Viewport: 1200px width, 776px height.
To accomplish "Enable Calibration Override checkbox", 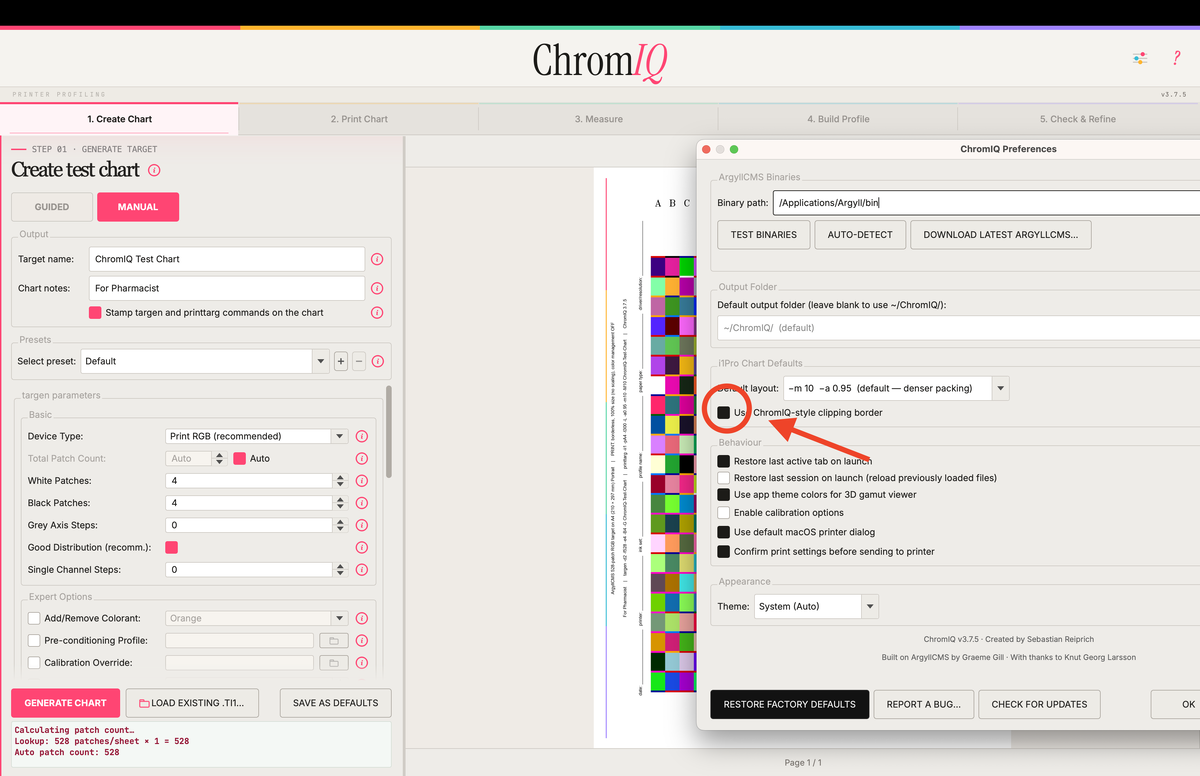I will [x=34, y=662].
